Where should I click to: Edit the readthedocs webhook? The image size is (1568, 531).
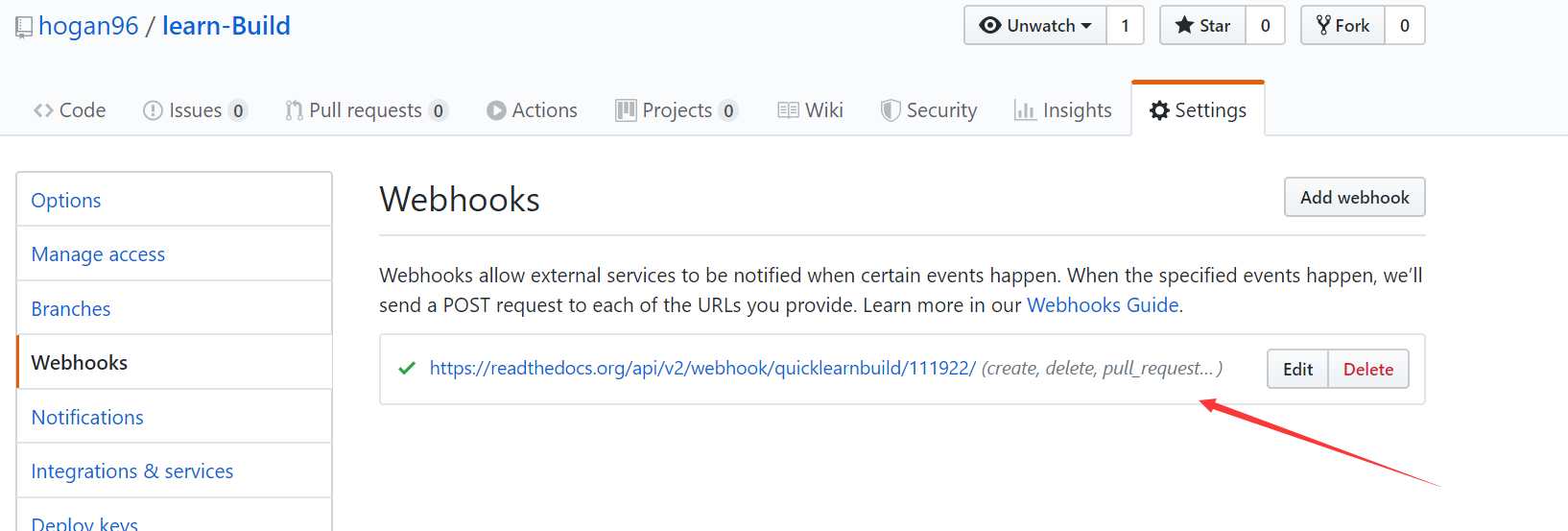pyautogui.click(x=1297, y=369)
